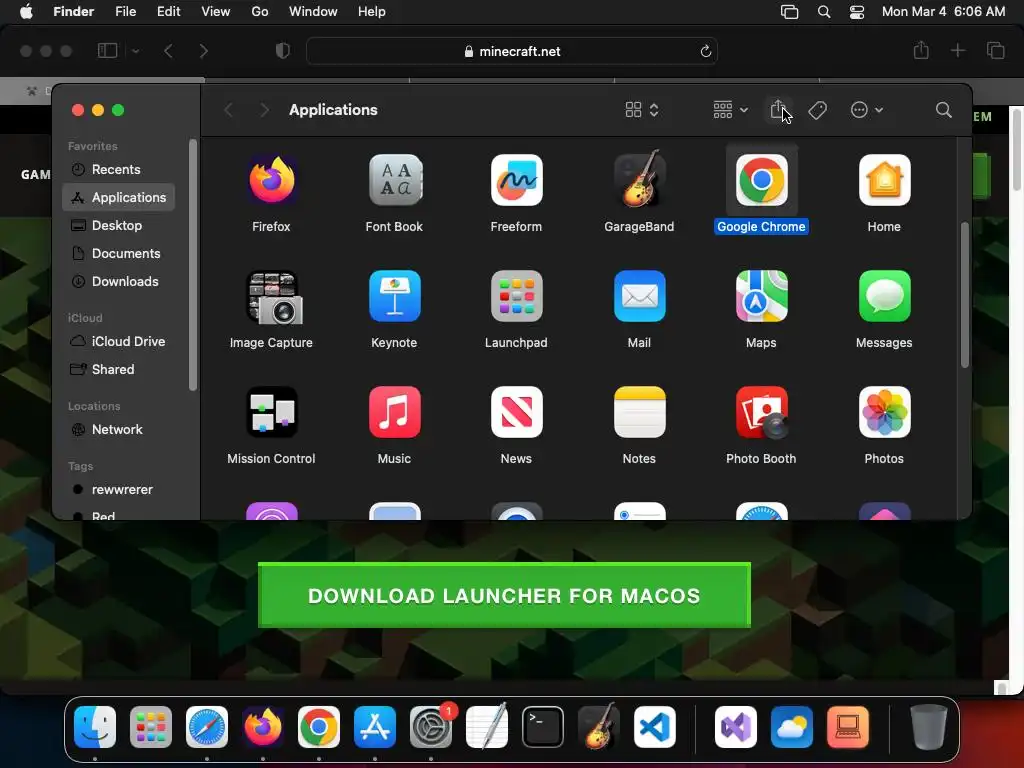Open the File menu

[x=125, y=12]
